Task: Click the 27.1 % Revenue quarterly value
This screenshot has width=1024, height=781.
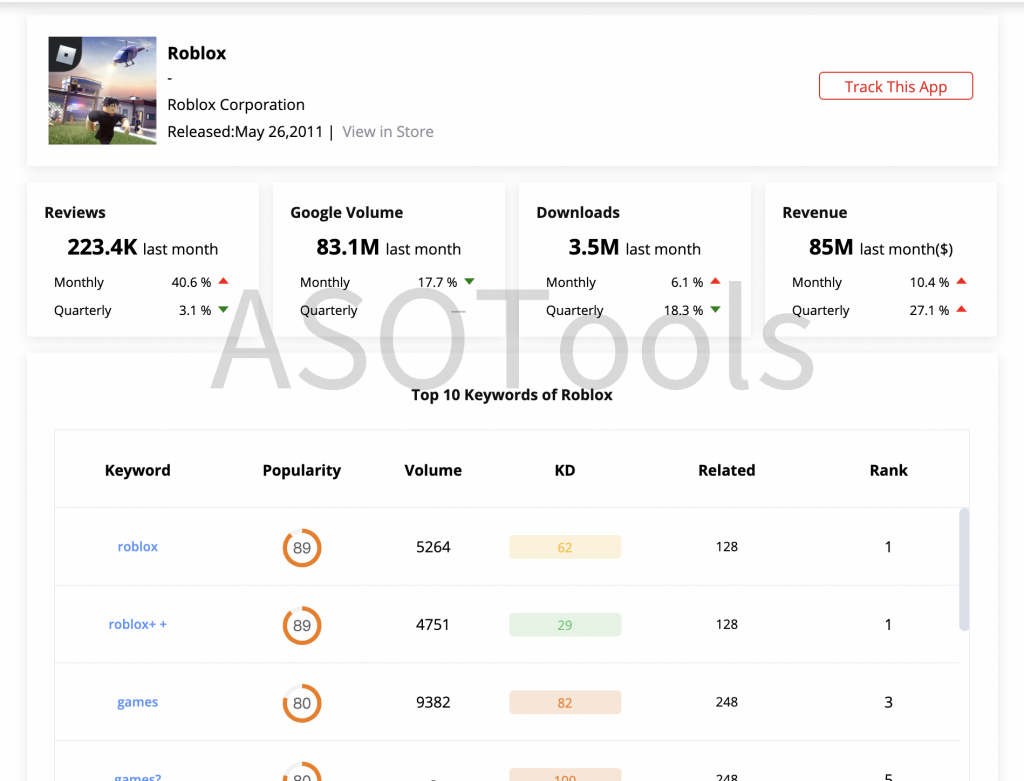Action: click(929, 310)
